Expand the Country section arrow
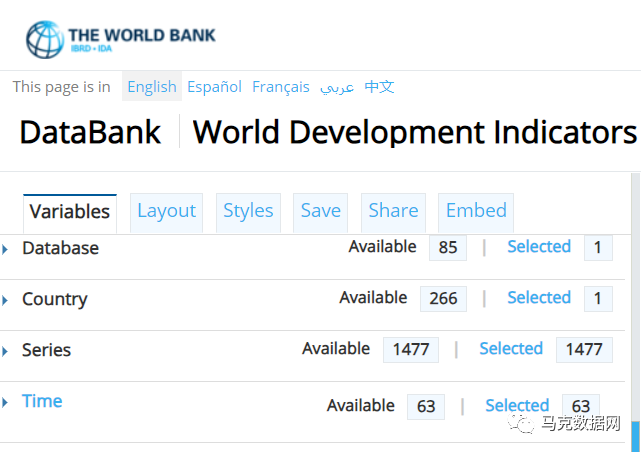 click(x=5, y=300)
